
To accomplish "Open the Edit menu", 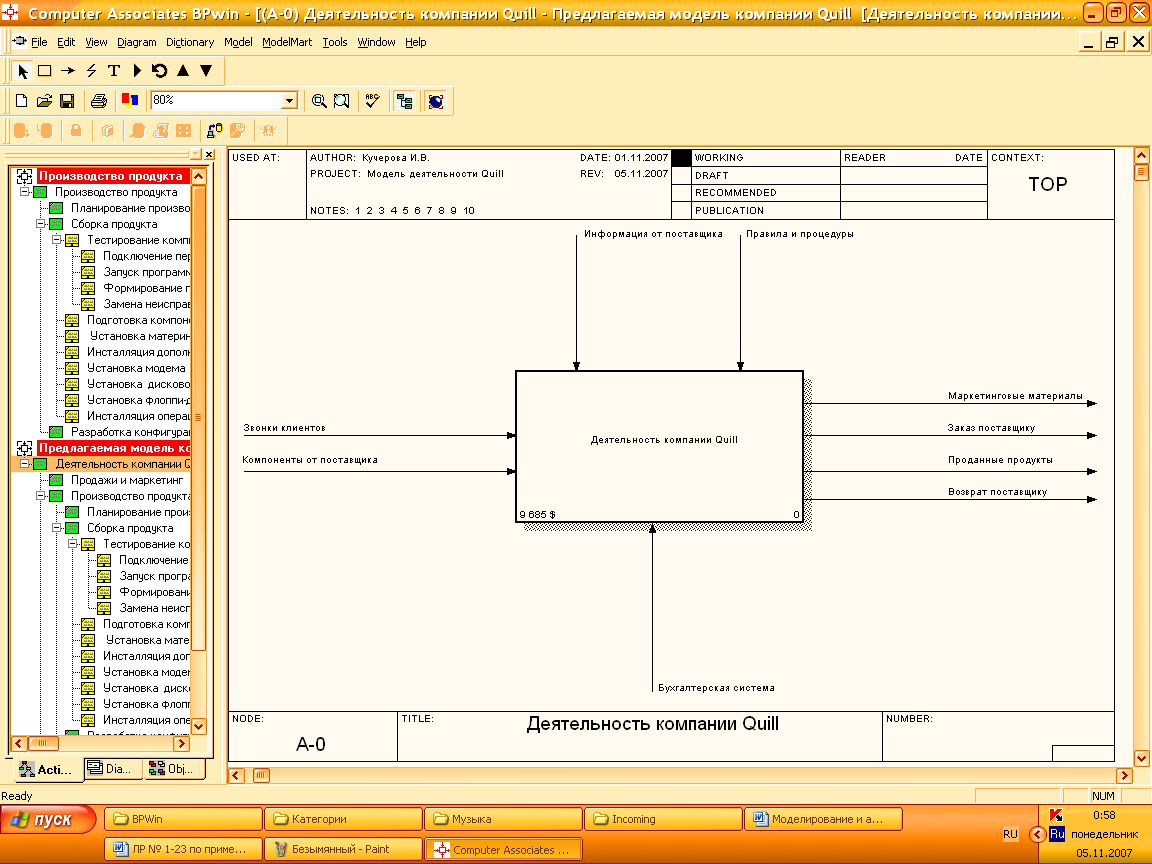I will coord(66,42).
